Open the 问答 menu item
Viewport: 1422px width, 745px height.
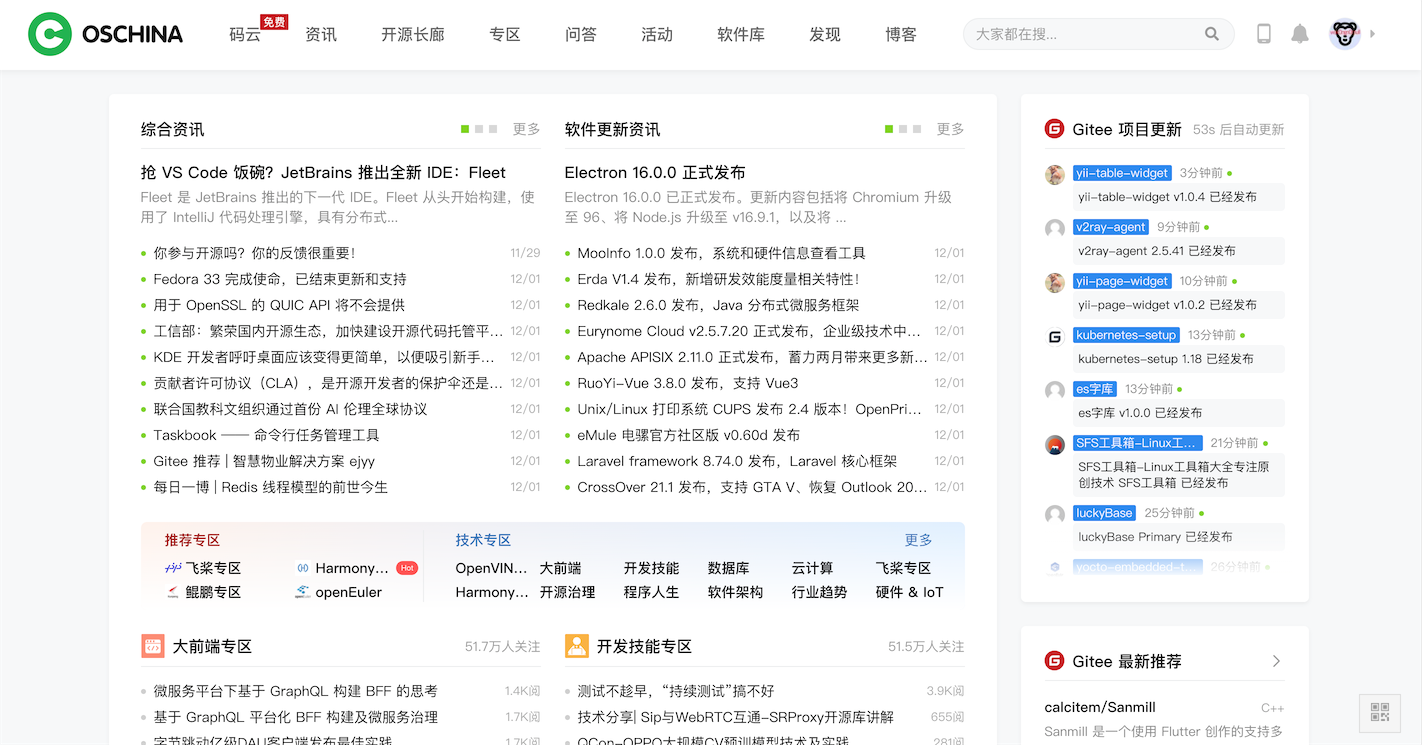pos(581,34)
